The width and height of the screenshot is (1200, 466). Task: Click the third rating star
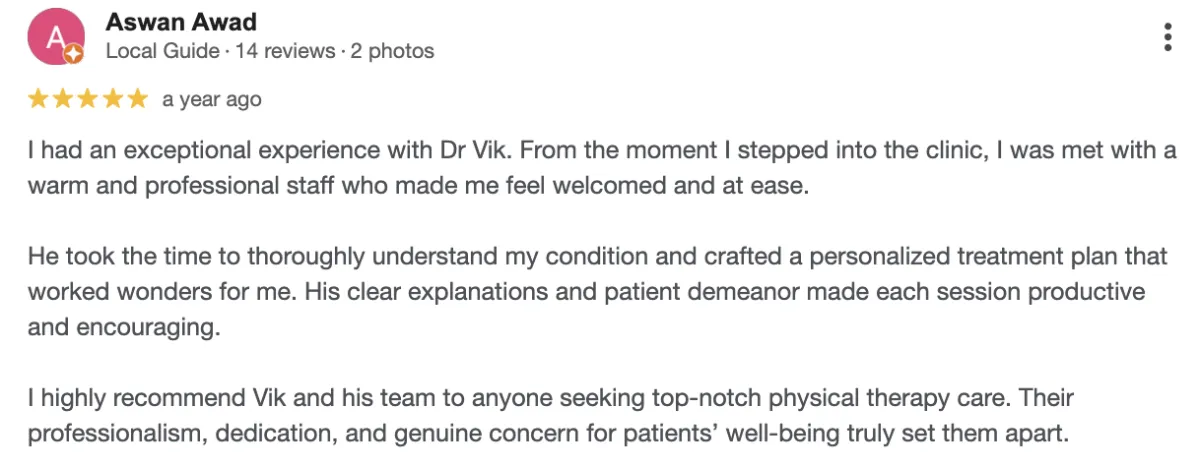pos(88,99)
